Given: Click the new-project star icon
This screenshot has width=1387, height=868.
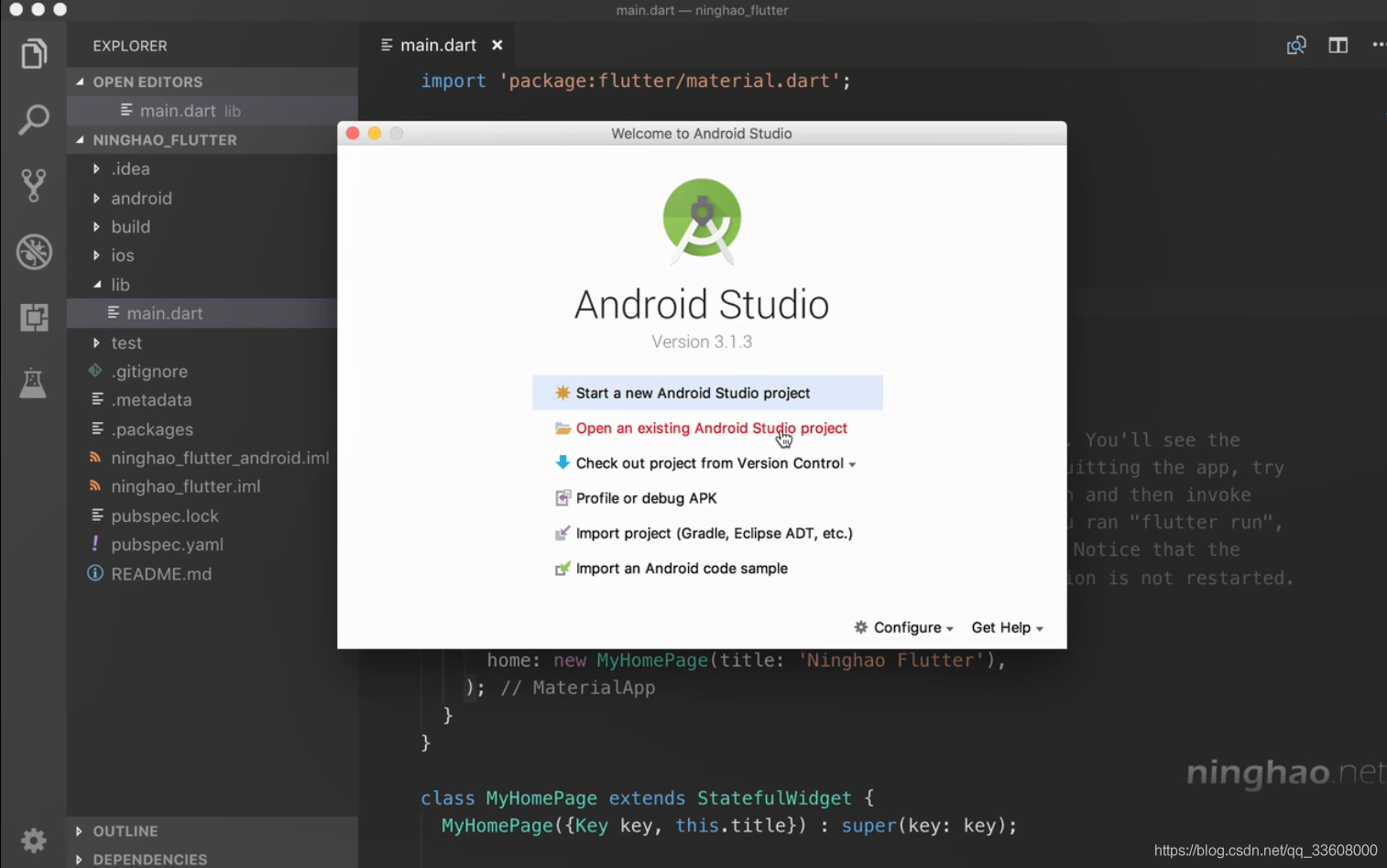Looking at the screenshot, I should (562, 393).
